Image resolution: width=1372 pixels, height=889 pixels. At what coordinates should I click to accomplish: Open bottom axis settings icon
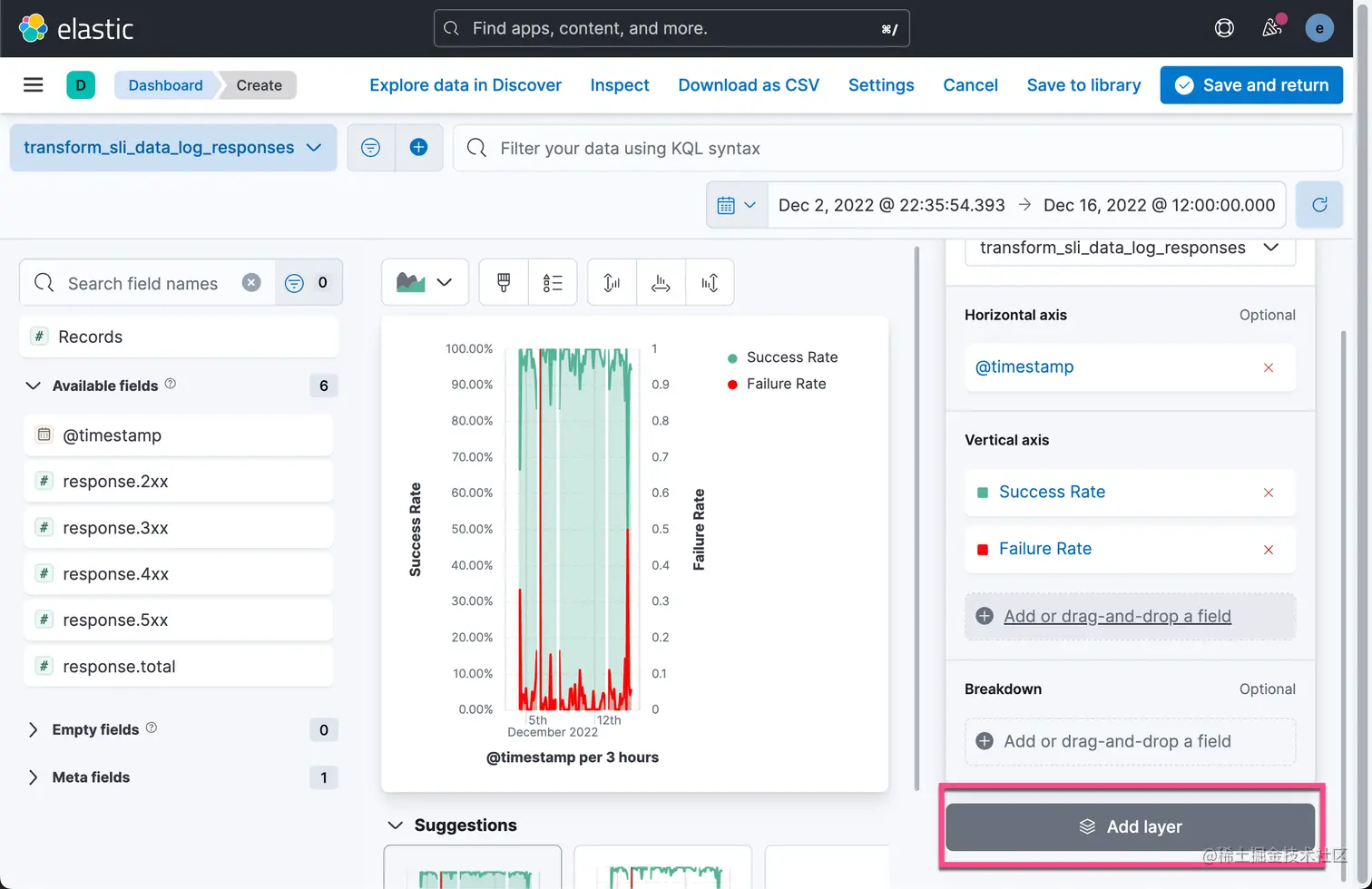661,283
